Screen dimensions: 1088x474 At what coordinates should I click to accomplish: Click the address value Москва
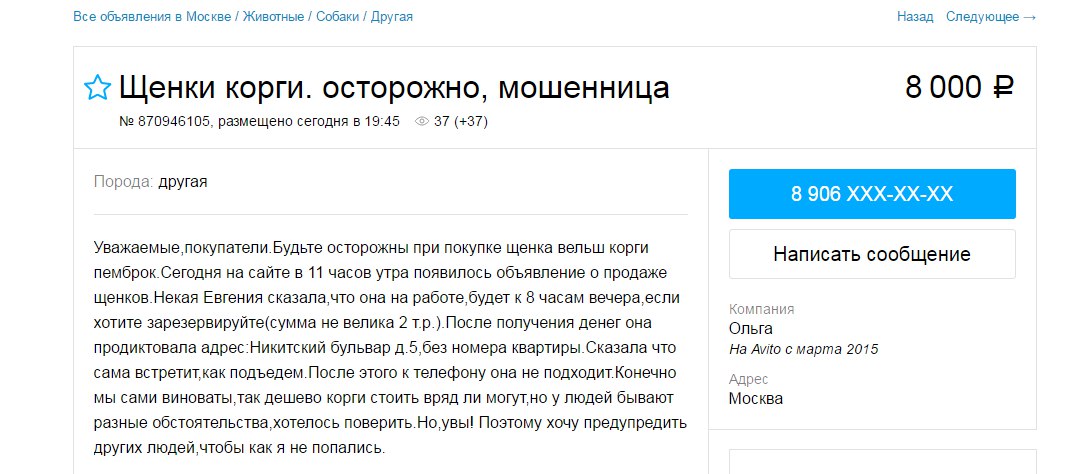[756, 398]
